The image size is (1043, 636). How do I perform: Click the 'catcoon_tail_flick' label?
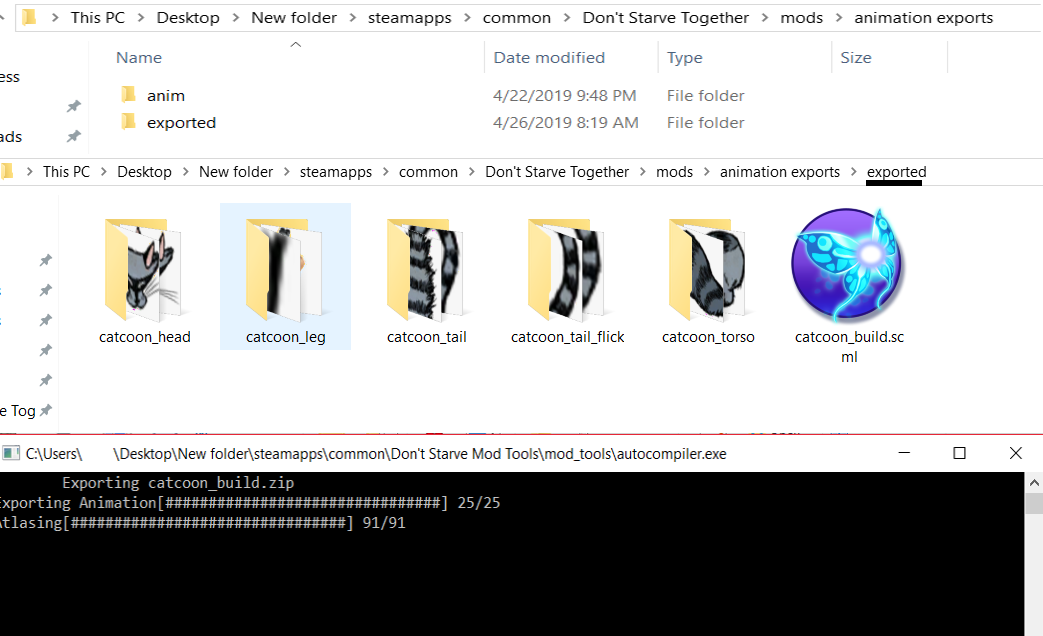point(567,337)
